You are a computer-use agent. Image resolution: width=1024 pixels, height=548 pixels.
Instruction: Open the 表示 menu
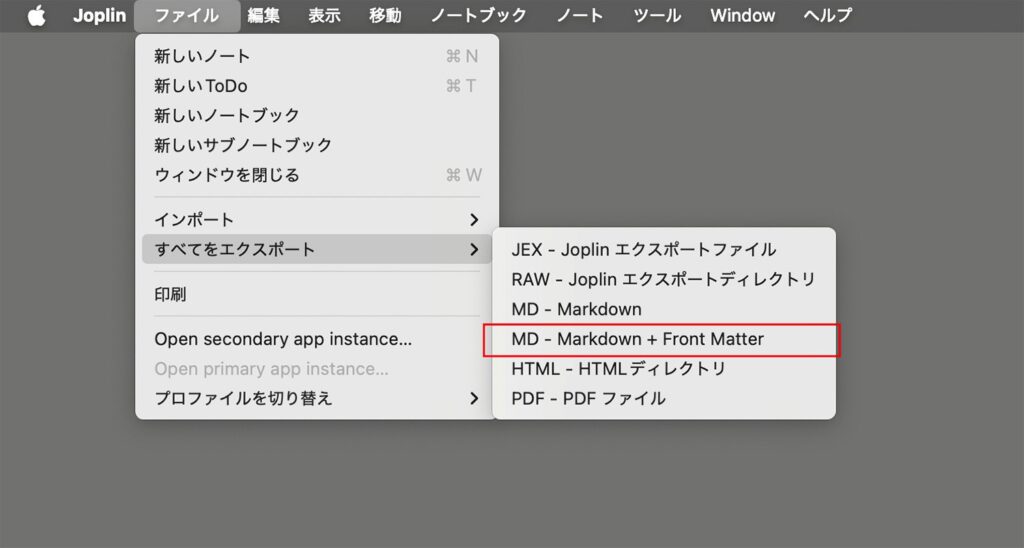(324, 15)
